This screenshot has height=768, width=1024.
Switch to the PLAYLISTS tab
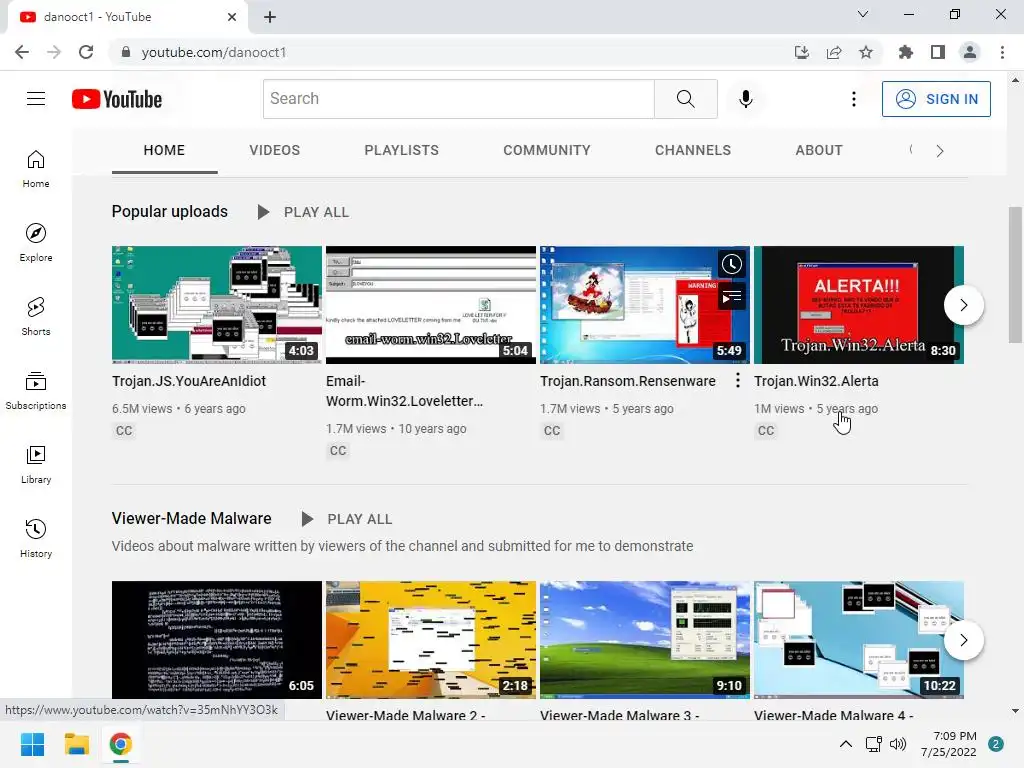[402, 150]
